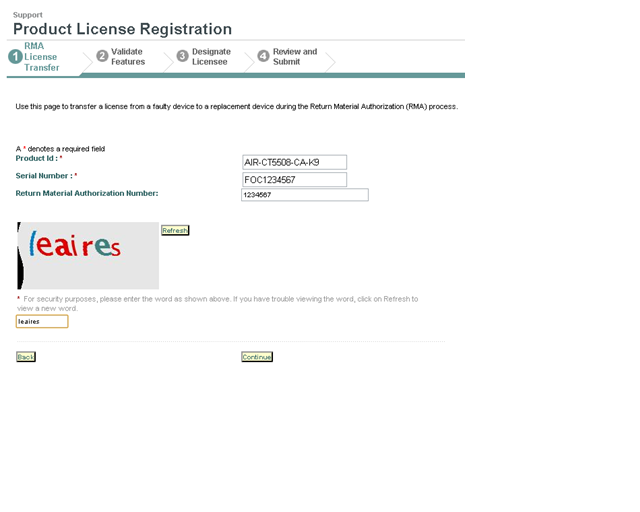Screen dimensions: 640x512
Task: Focus the Serial Number input field
Action: 294,180
